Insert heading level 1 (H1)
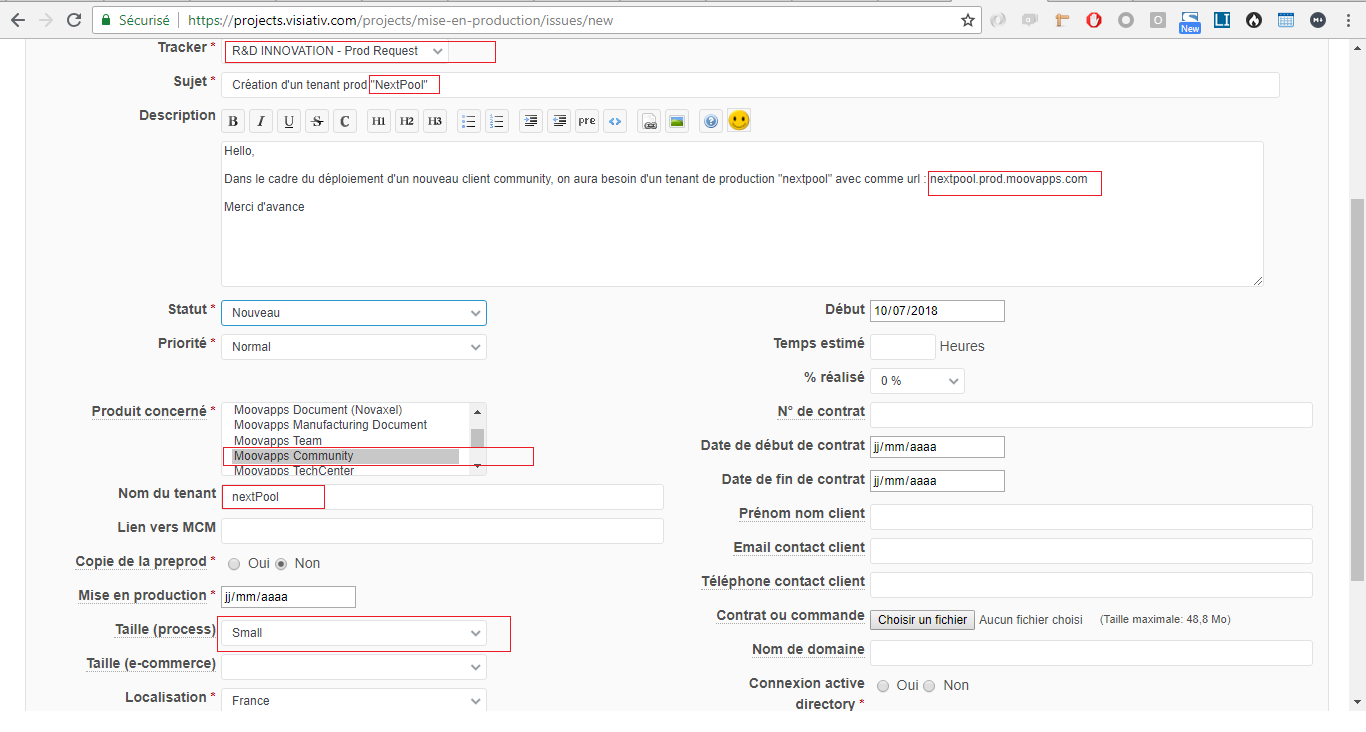 (x=379, y=122)
